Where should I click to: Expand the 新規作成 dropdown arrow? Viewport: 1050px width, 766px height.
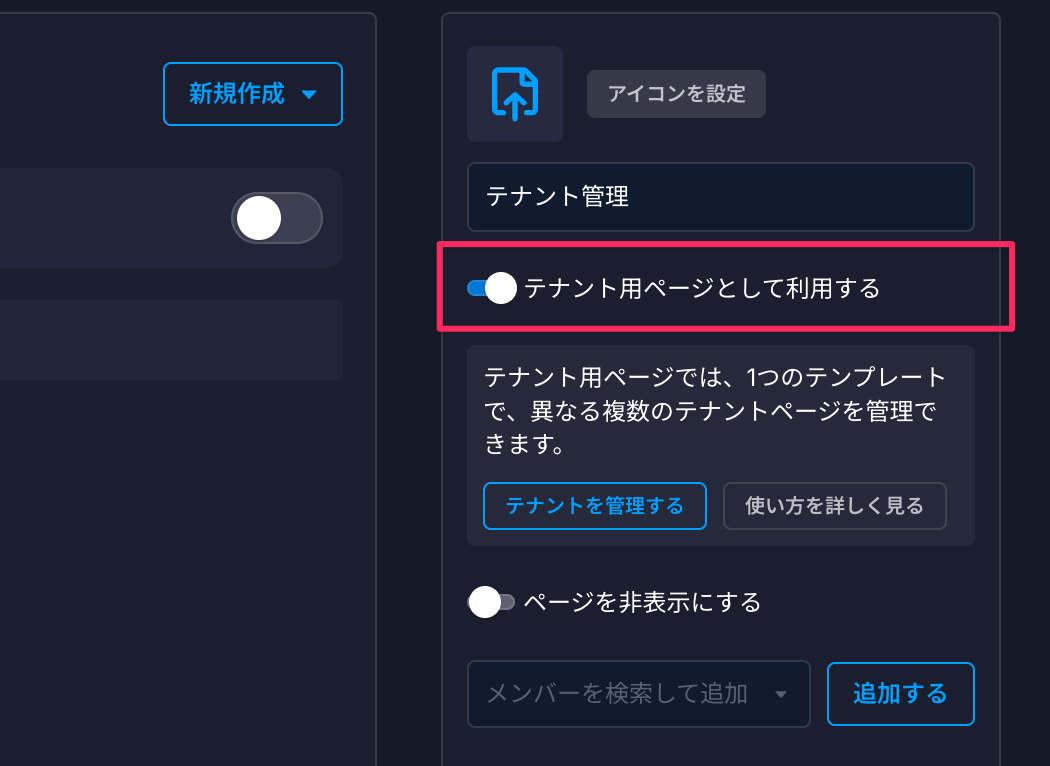[x=309, y=94]
